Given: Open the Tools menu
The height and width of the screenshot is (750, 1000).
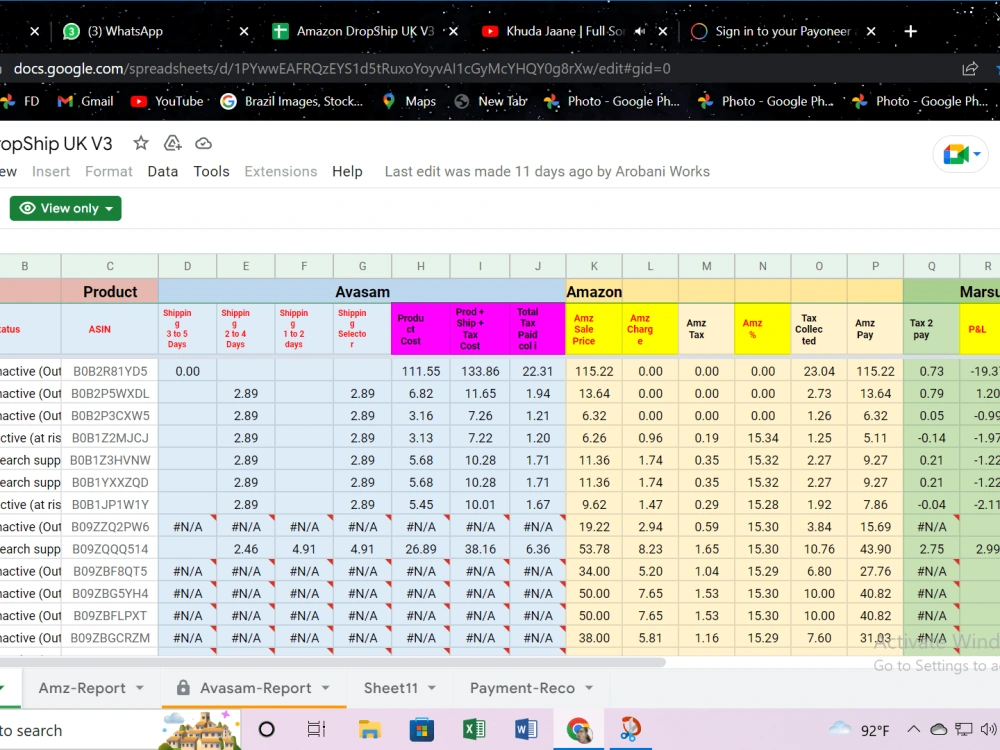Looking at the screenshot, I should tap(211, 172).
